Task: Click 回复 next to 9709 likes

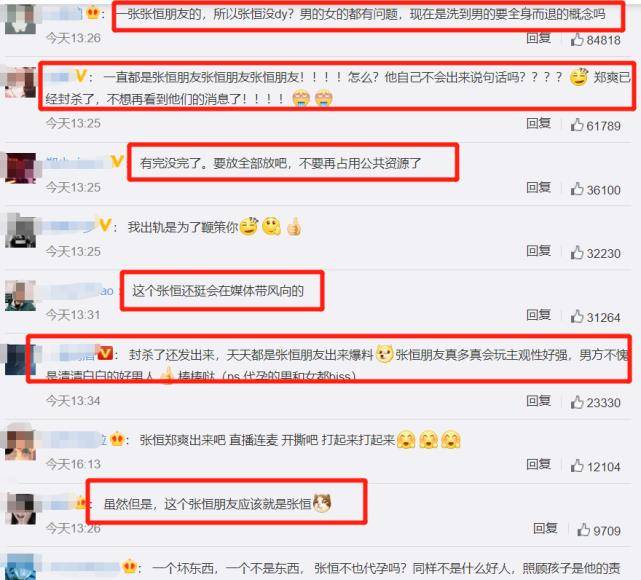Action: coord(545,528)
